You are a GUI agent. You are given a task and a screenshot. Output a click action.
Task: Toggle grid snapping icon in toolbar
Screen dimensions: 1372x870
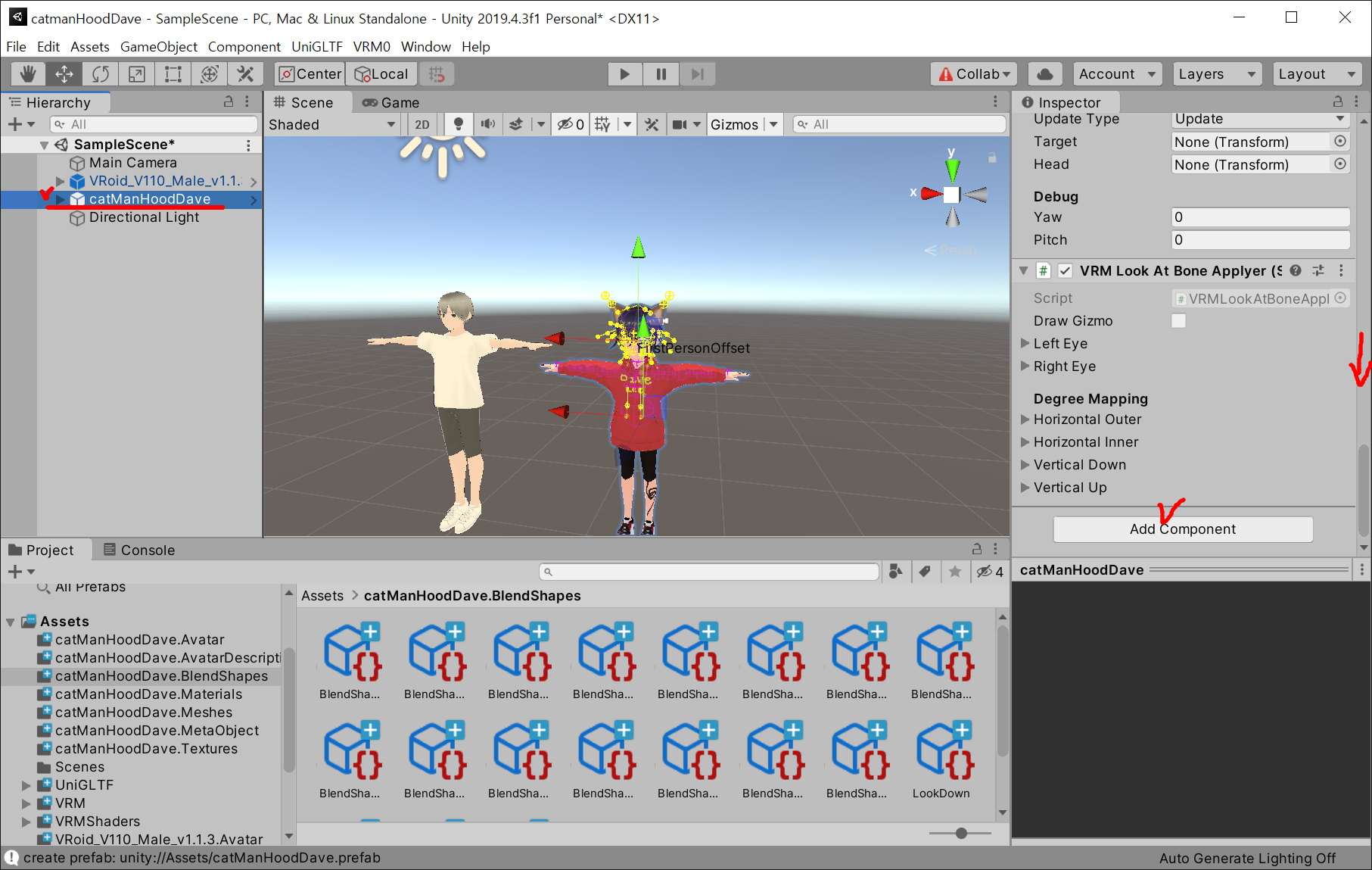coord(437,74)
